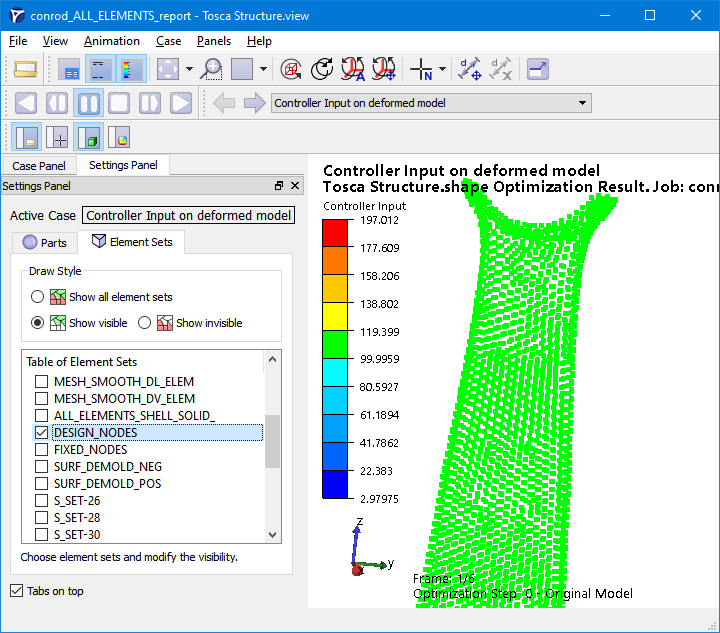Stop the animation playback
The width and height of the screenshot is (720, 633).
pos(119,103)
